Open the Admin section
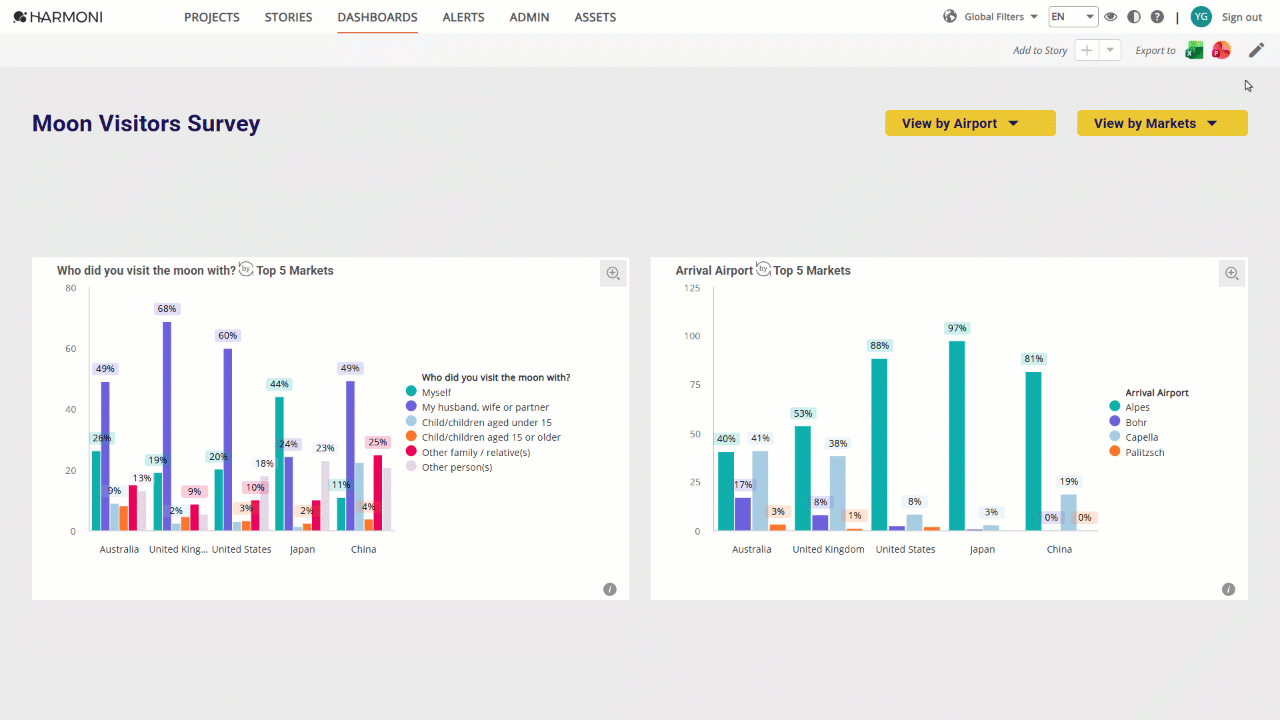Image resolution: width=1280 pixels, height=720 pixels. click(529, 17)
